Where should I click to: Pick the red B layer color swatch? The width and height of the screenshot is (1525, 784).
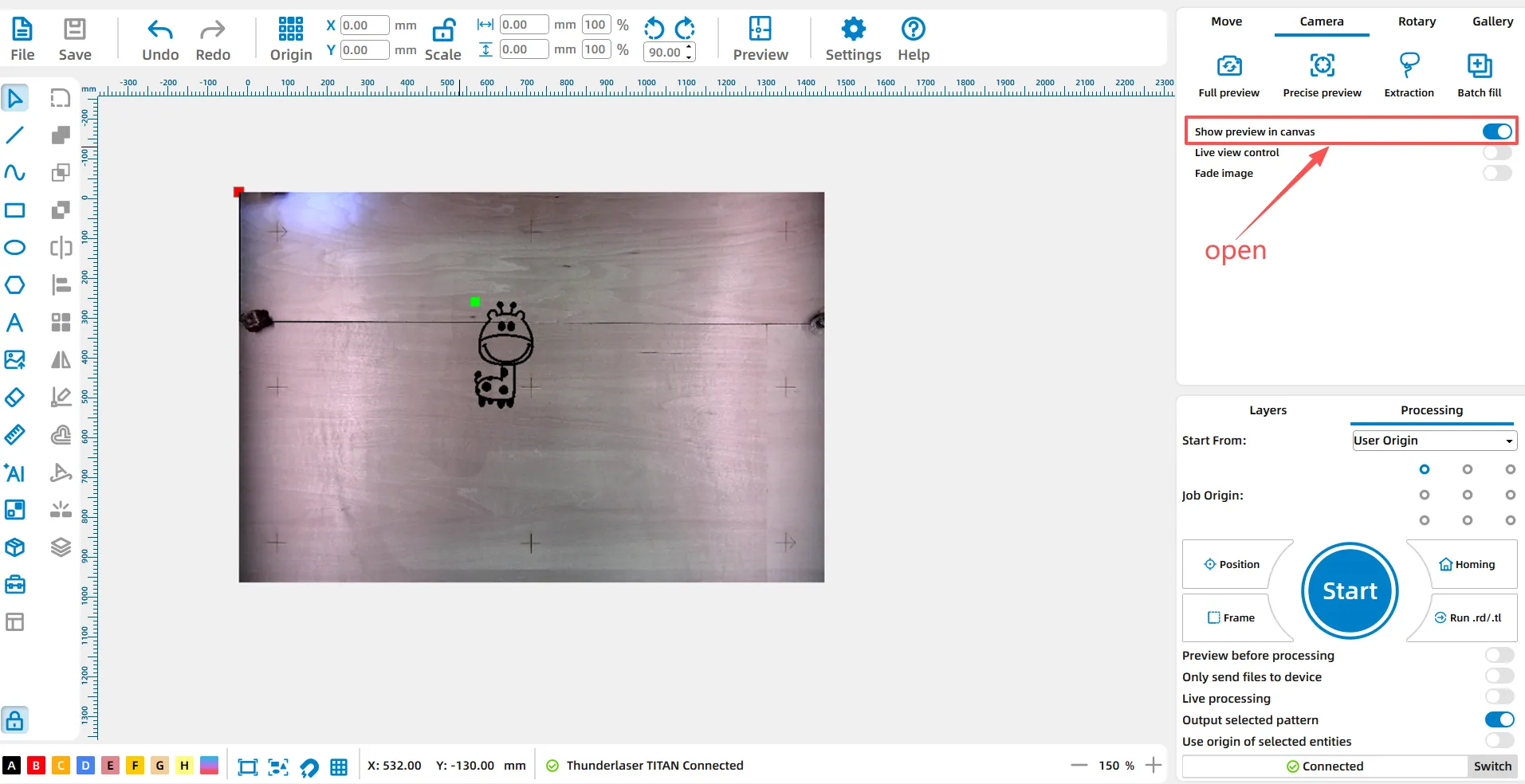36,766
